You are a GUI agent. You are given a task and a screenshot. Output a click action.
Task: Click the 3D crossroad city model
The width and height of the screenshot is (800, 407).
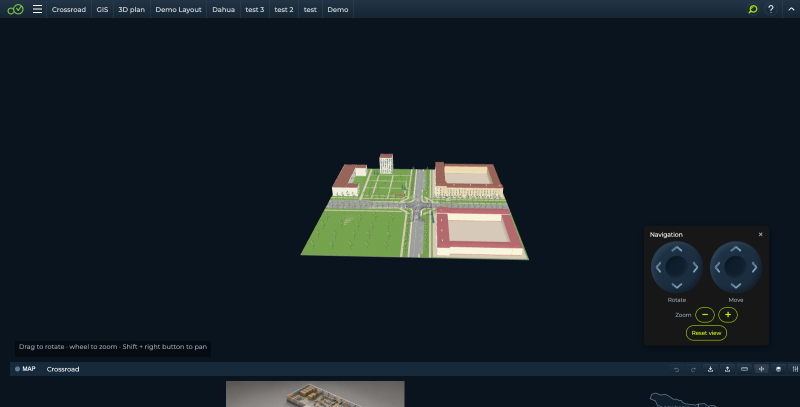(x=415, y=207)
